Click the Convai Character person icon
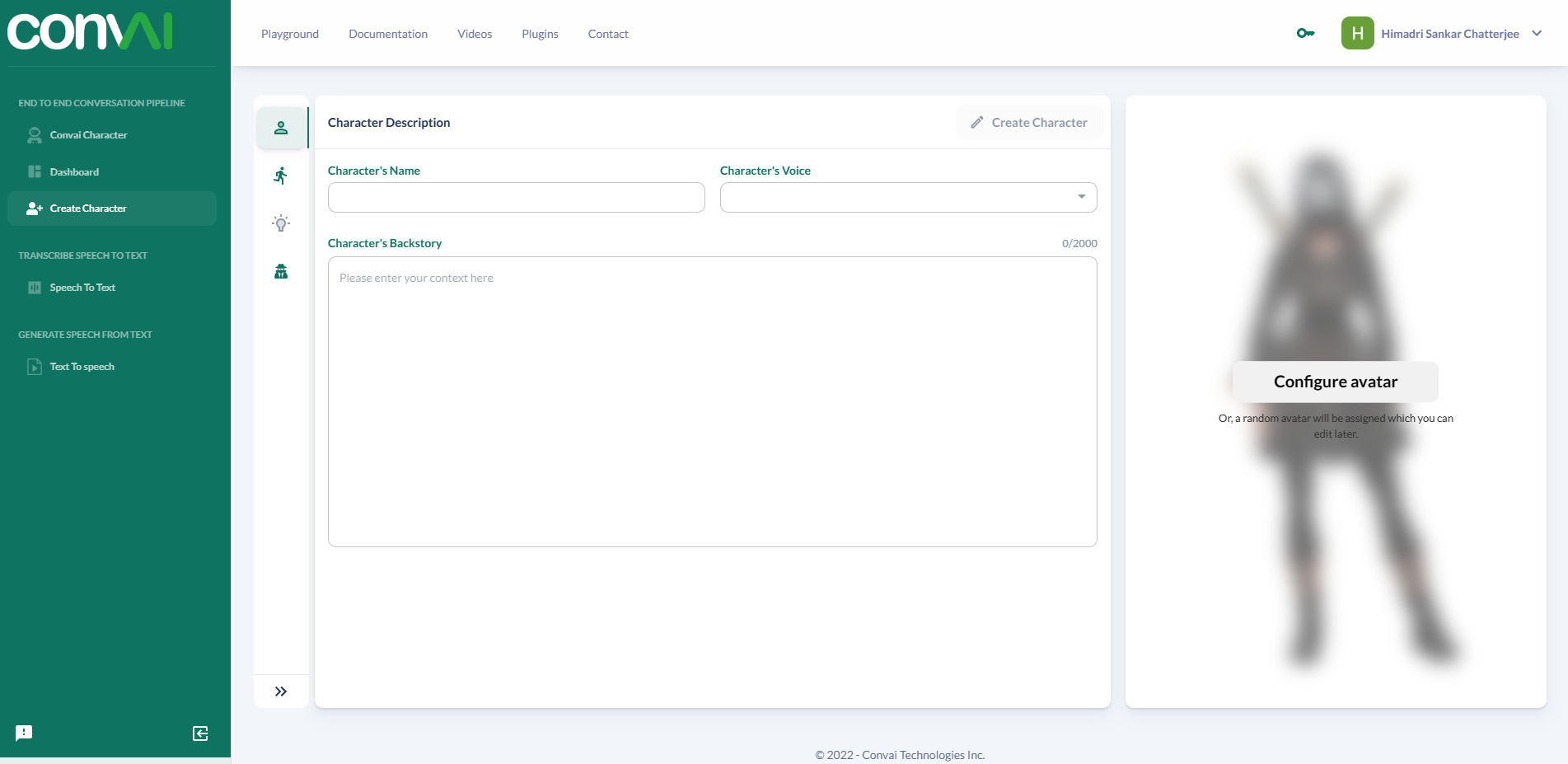Image resolution: width=1568 pixels, height=764 pixels. tap(35, 135)
